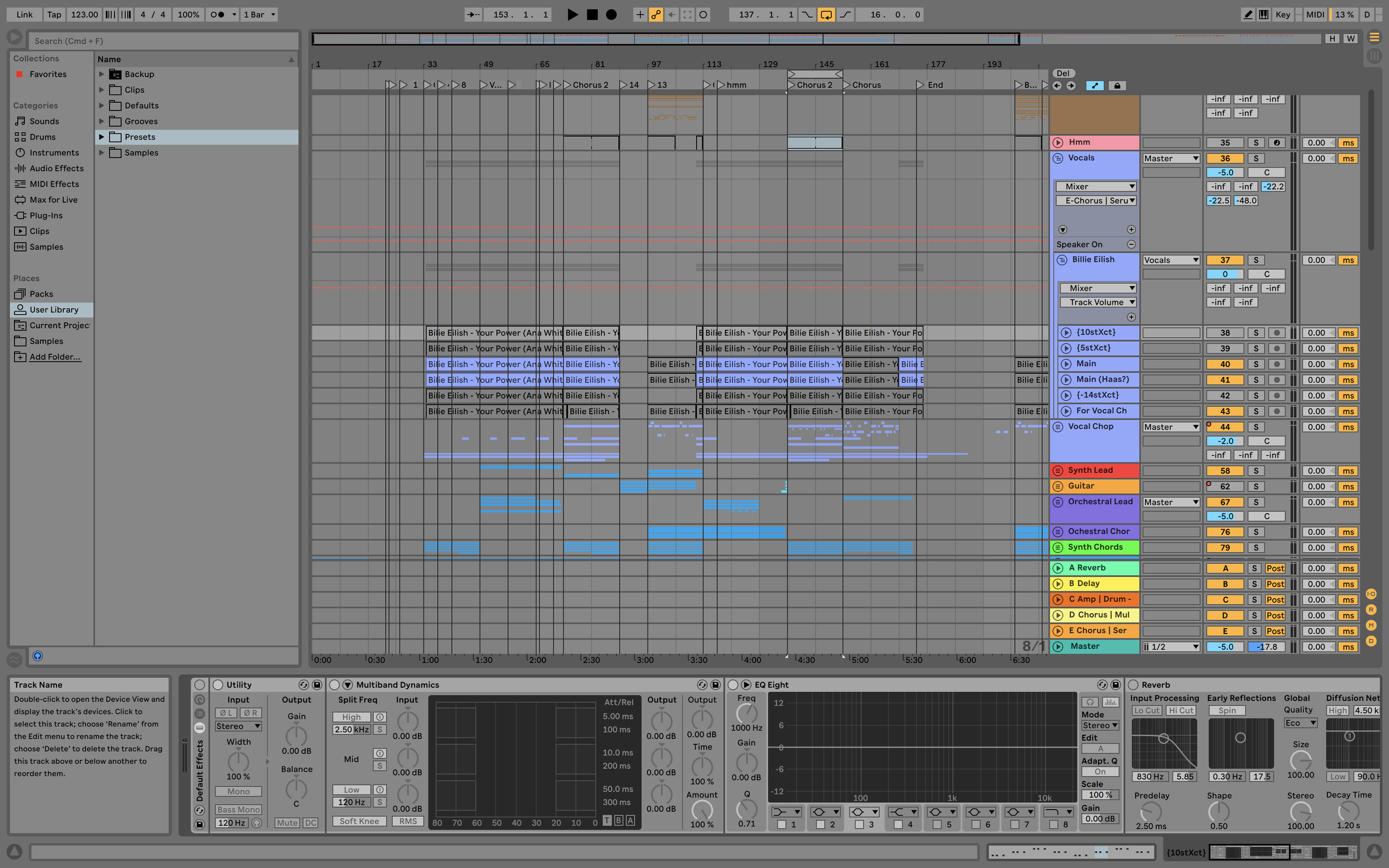
Task: Open the Vocals output routing Master dropdown
Action: (1171, 158)
